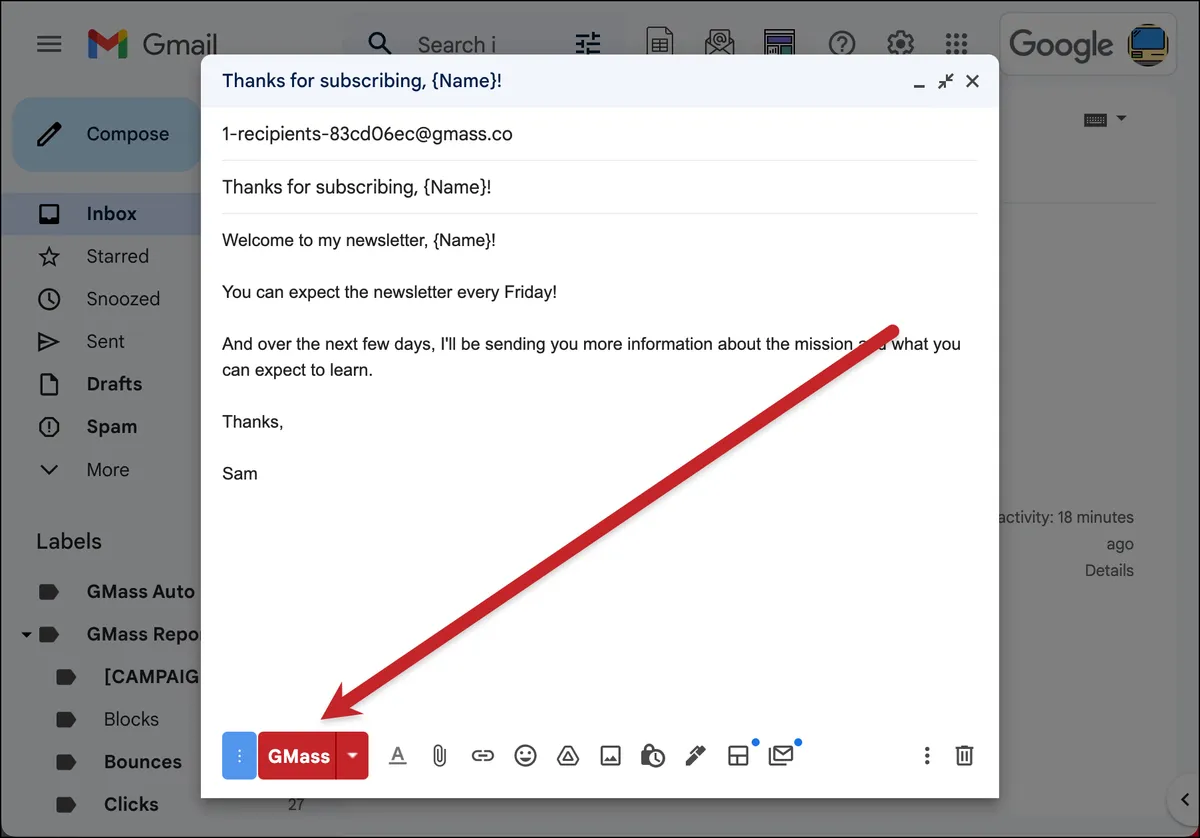Click the blue three-dot button beside GMass

pyautogui.click(x=239, y=756)
